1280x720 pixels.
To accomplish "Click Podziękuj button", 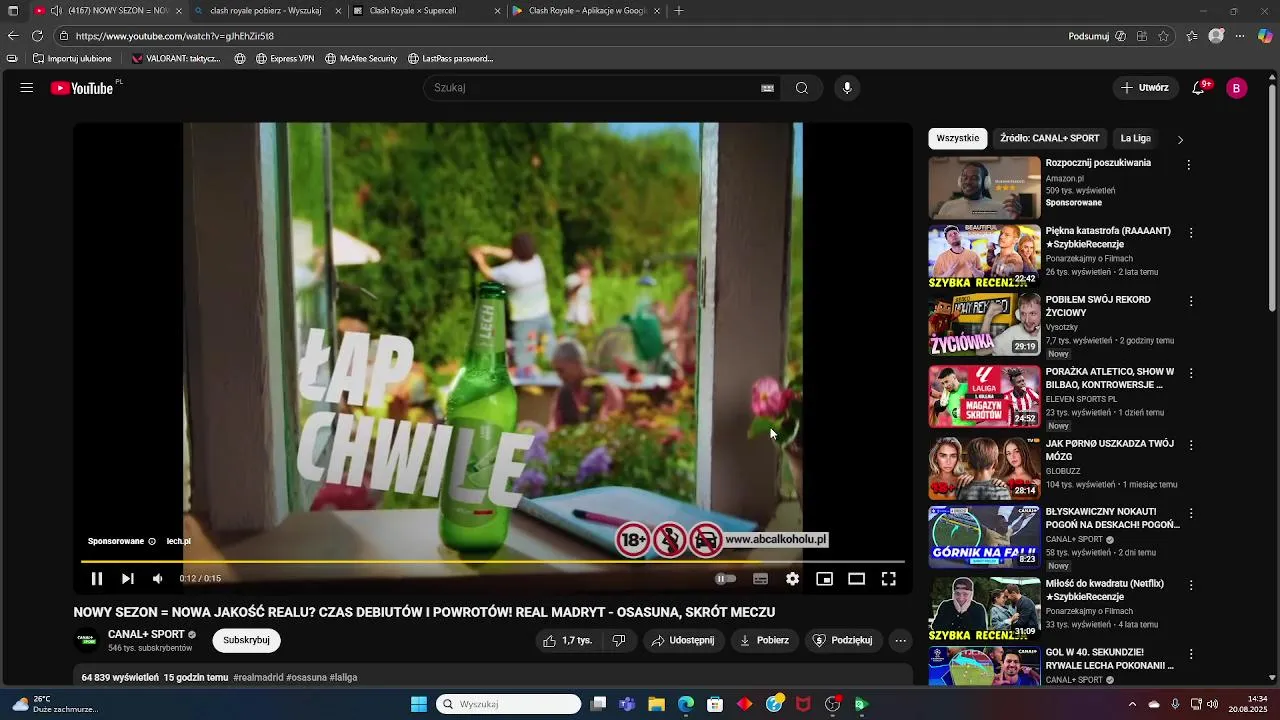I will [843, 640].
